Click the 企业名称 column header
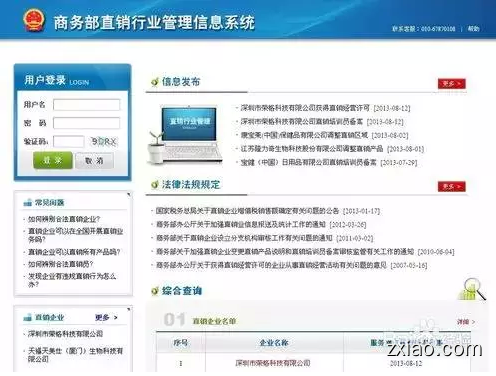The width and height of the screenshot is (496, 376). point(274,343)
